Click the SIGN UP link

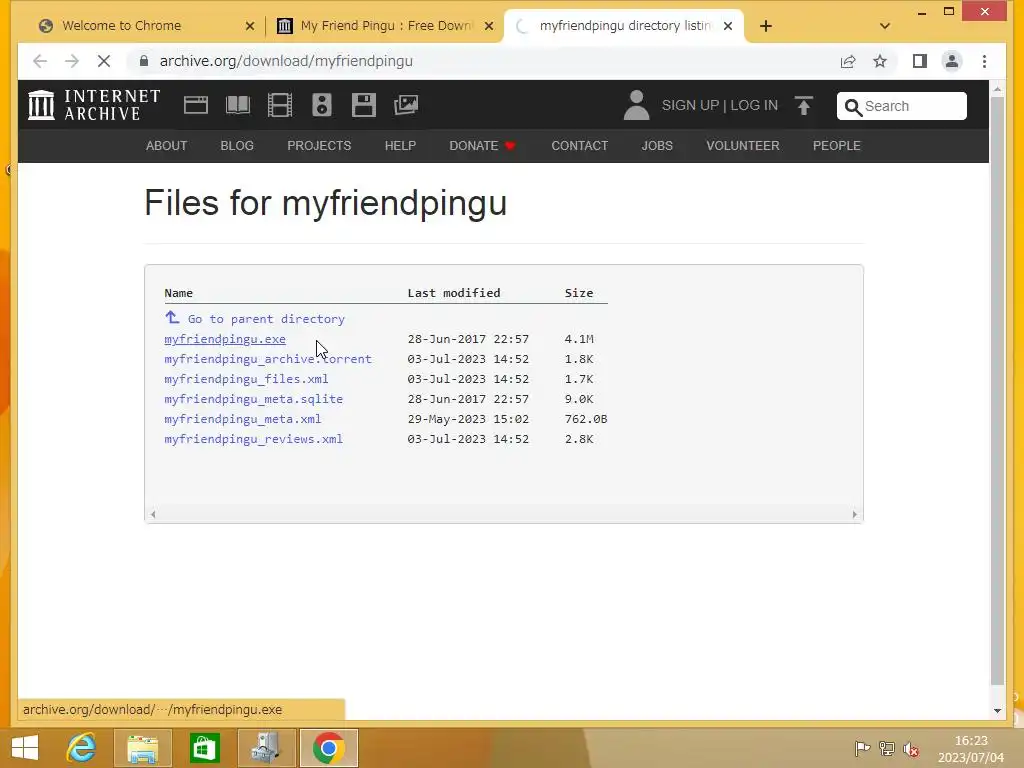pyautogui.click(x=690, y=105)
